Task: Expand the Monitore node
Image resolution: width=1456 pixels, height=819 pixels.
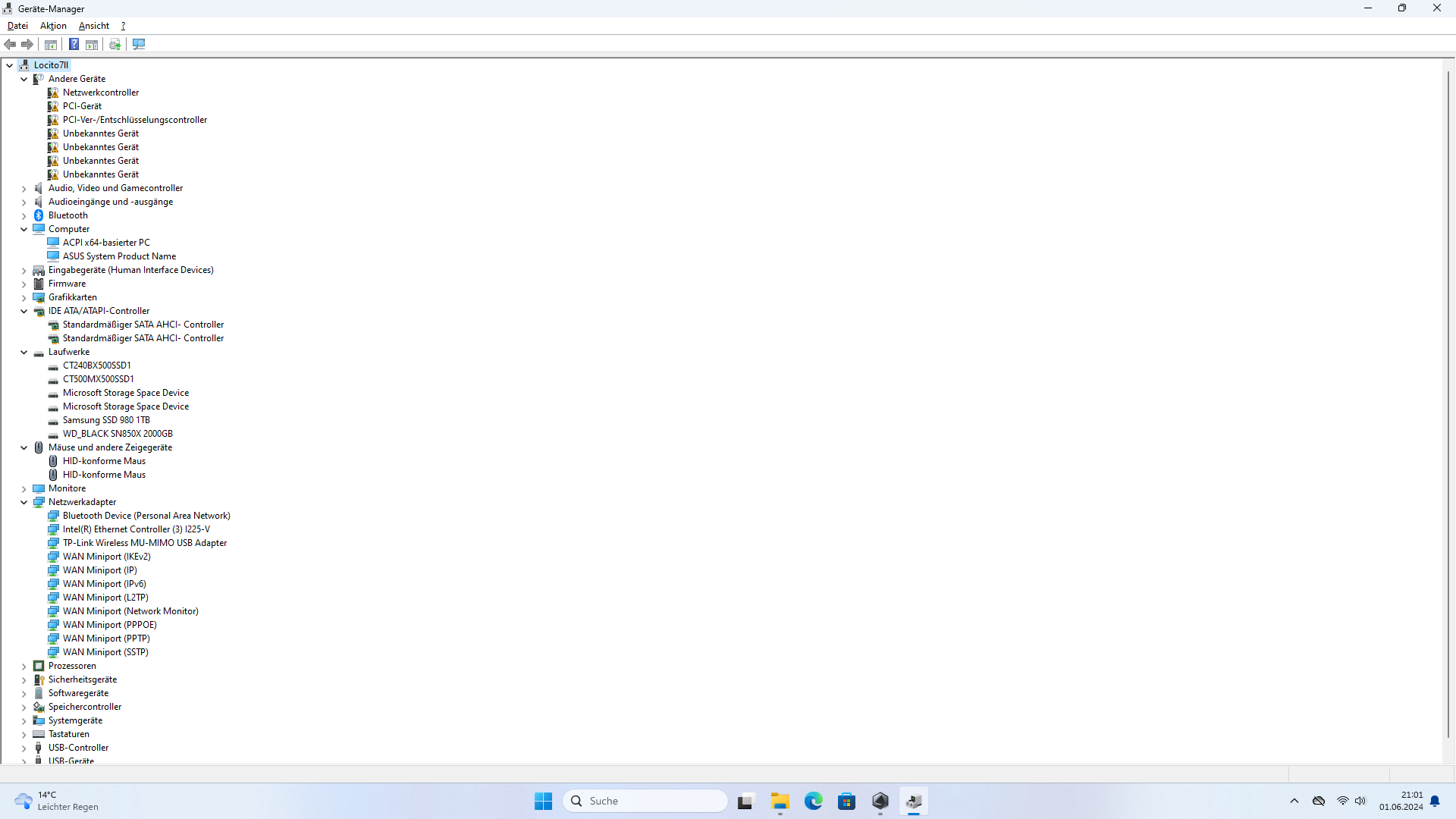Action: tap(24, 488)
